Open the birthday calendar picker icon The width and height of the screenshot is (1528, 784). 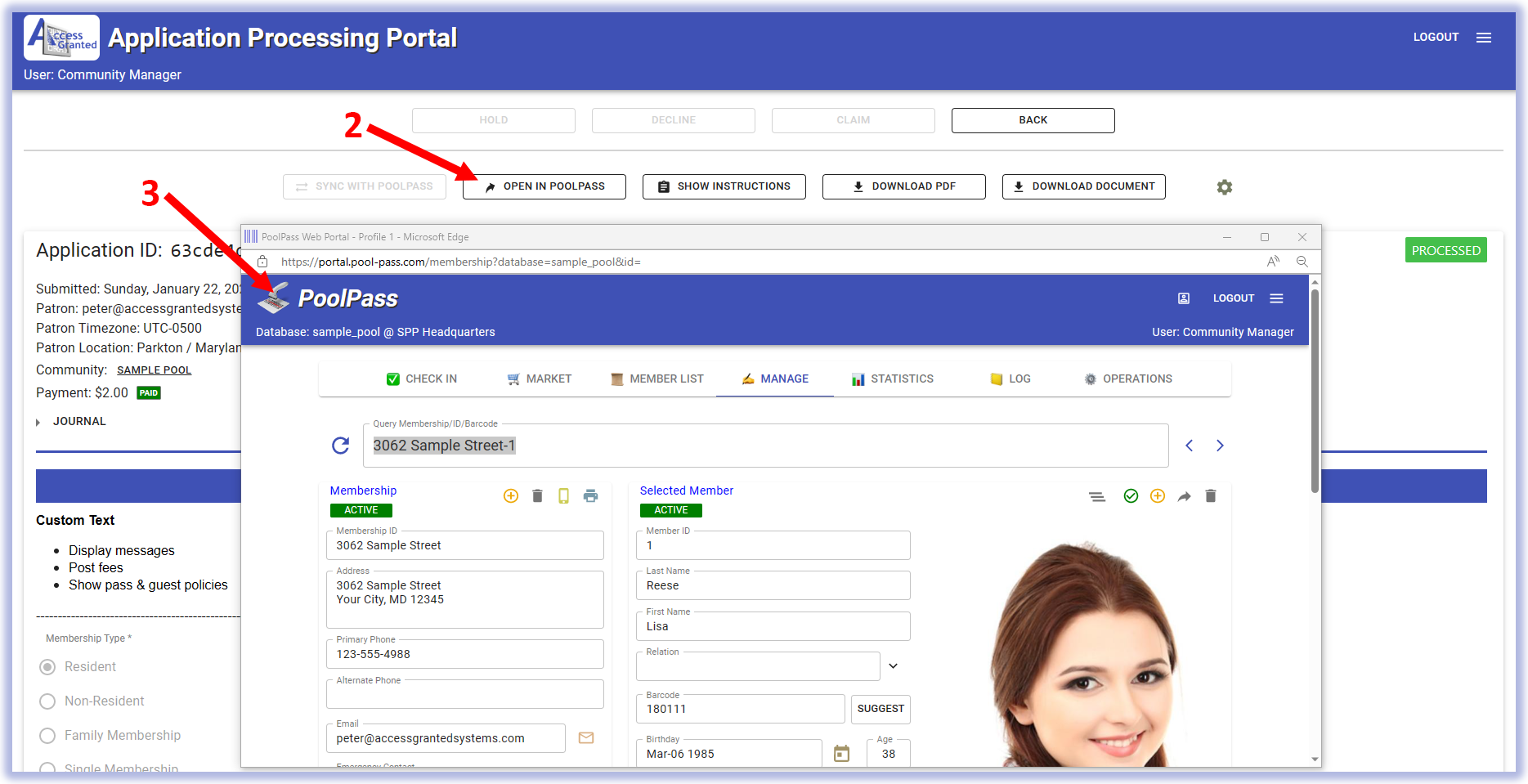tap(841, 754)
